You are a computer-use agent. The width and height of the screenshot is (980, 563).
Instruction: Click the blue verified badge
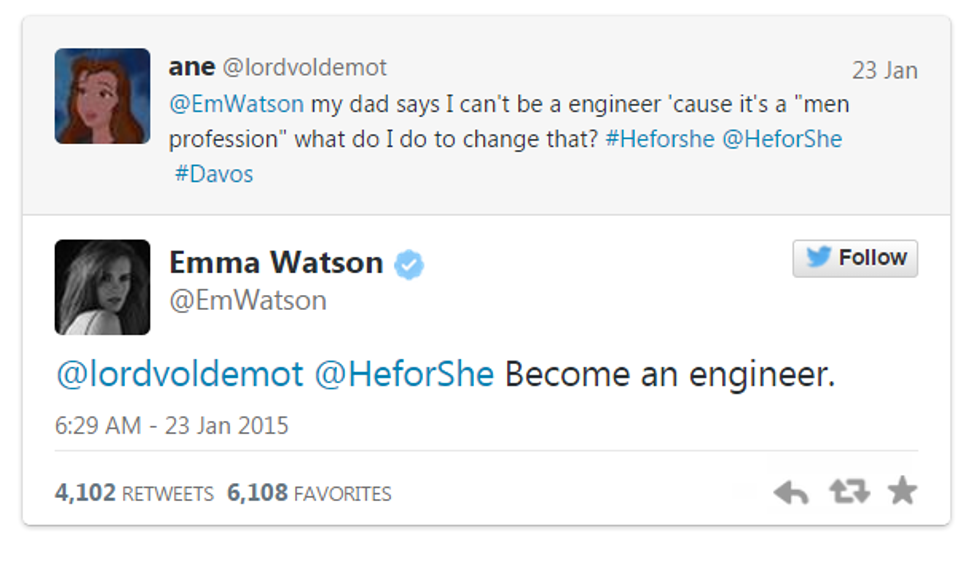pos(409,264)
